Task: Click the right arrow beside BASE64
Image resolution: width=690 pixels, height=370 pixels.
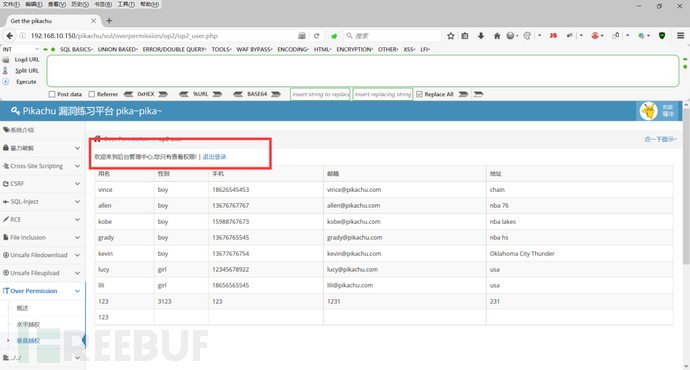Action: pos(276,94)
